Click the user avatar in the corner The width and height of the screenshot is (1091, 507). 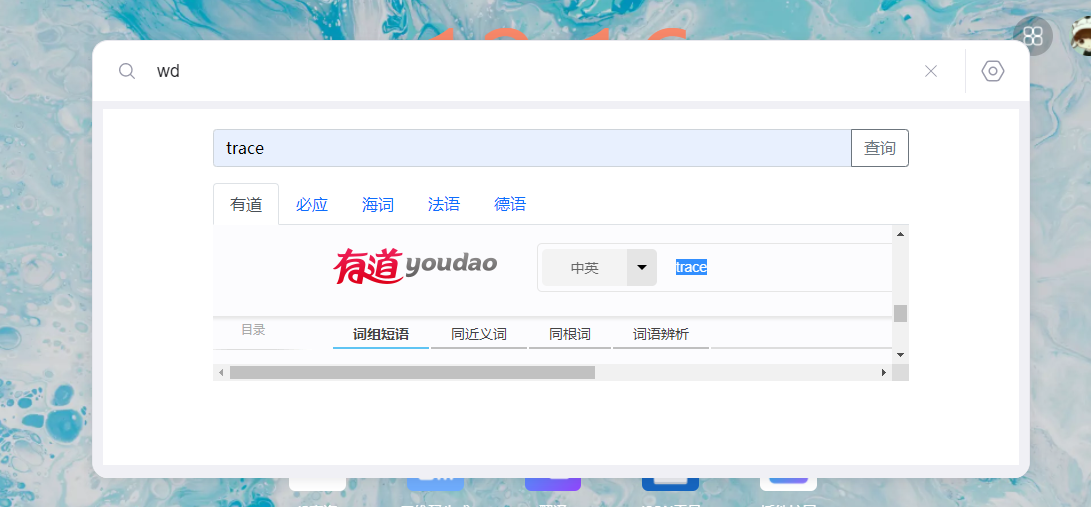(1081, 36)
